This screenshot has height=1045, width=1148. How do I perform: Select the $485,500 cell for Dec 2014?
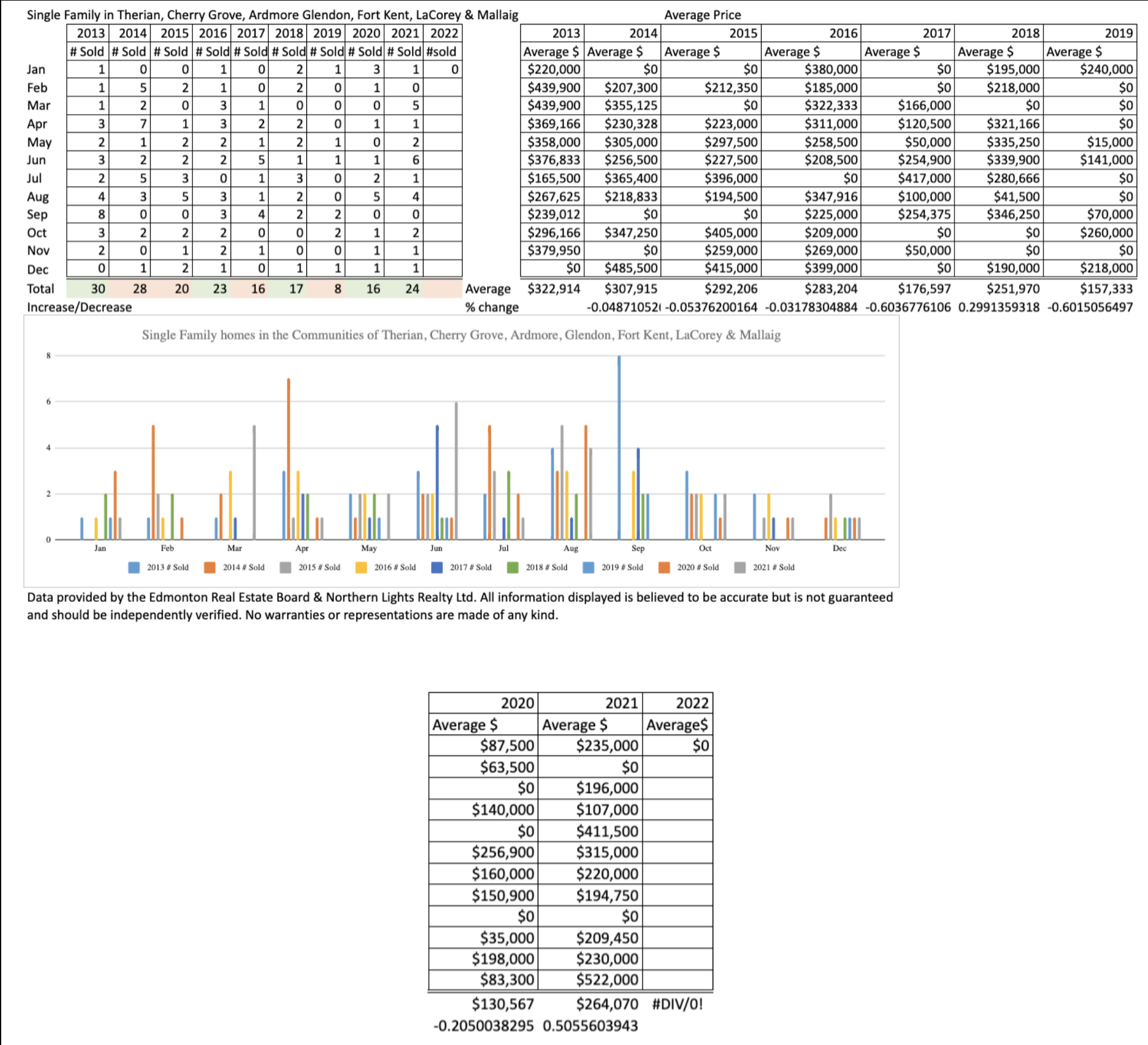[621, 269]
